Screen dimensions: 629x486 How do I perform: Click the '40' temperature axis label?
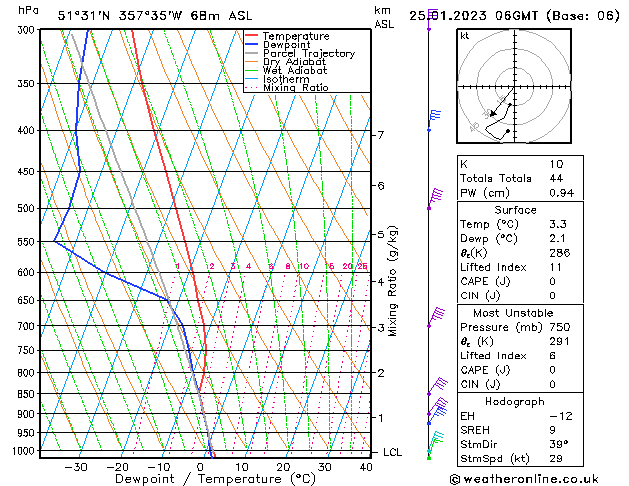(x=365, y=467)
